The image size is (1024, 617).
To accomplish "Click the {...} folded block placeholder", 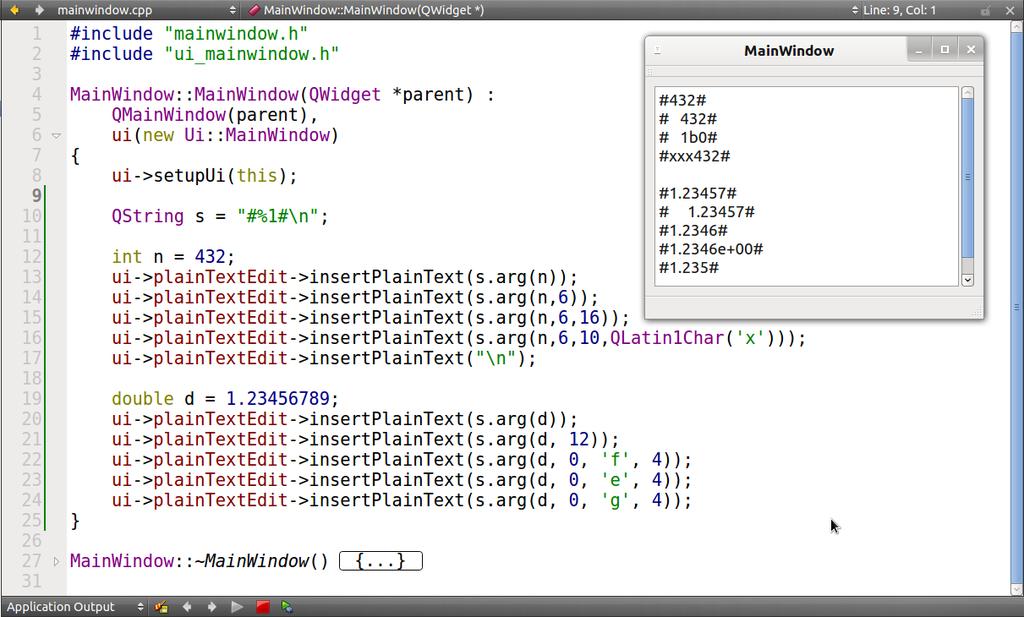I will (x=381, y=561).
